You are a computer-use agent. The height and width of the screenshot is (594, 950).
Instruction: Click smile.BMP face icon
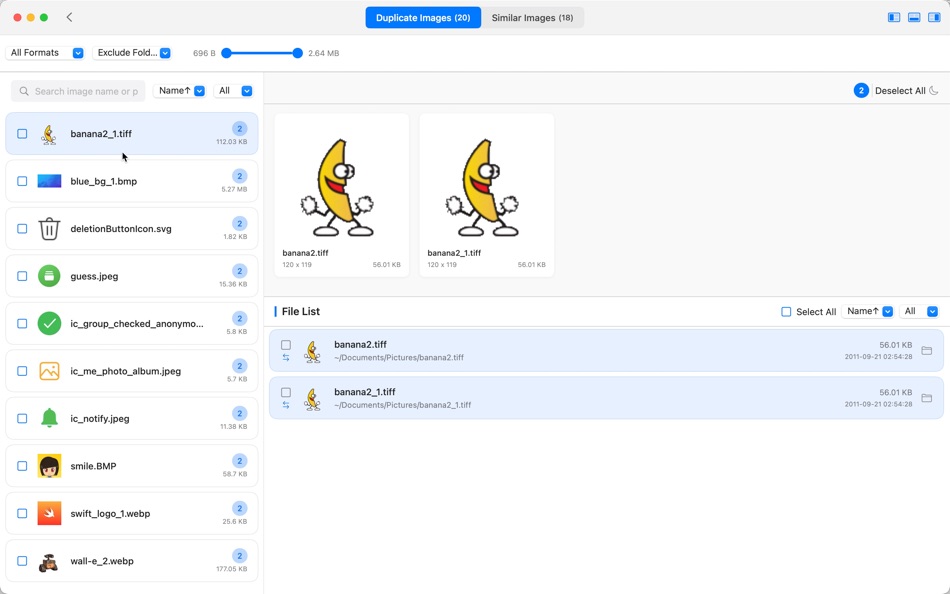[49, 466]
